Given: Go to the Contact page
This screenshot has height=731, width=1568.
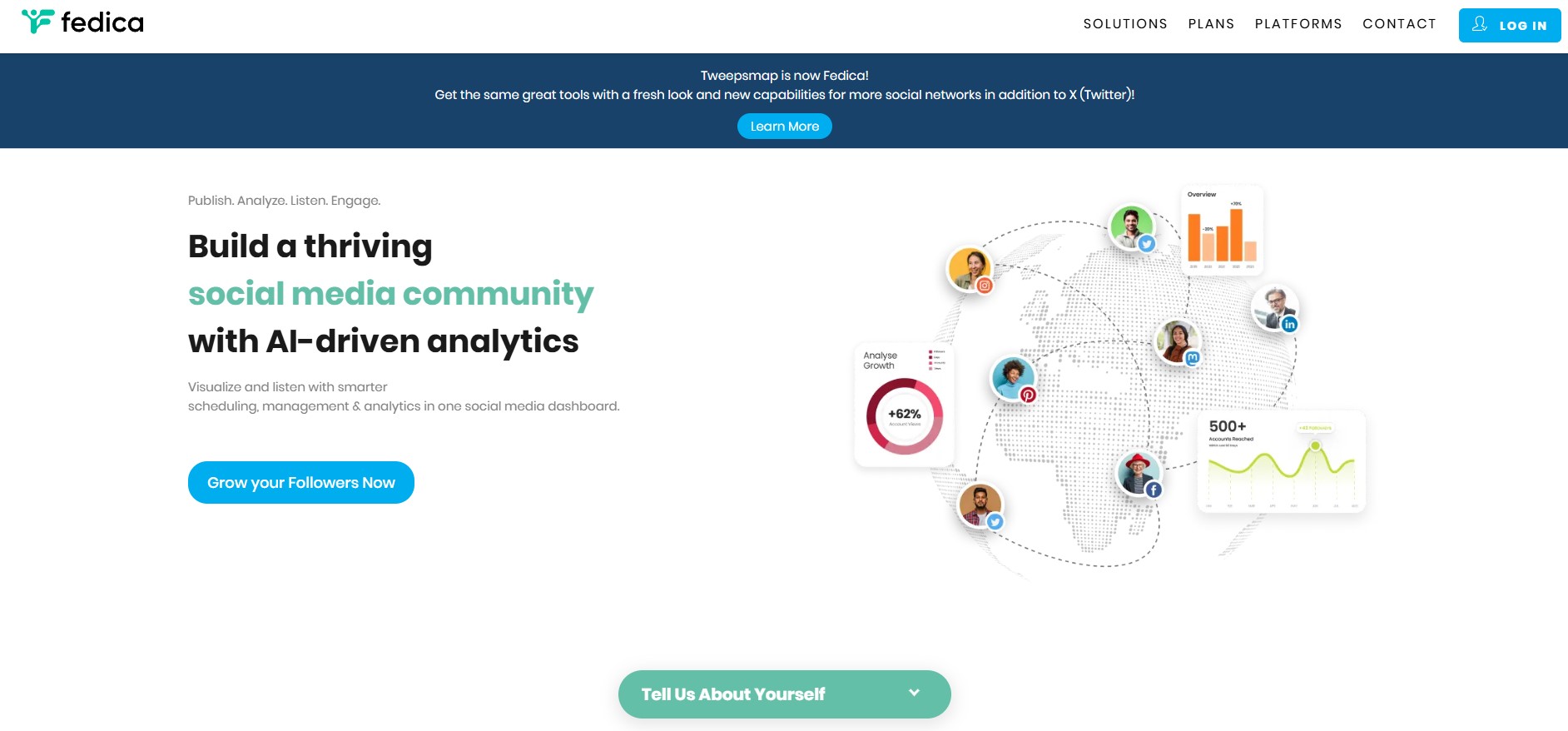Looking at the screenshot, I should (x=1399, y=24).
